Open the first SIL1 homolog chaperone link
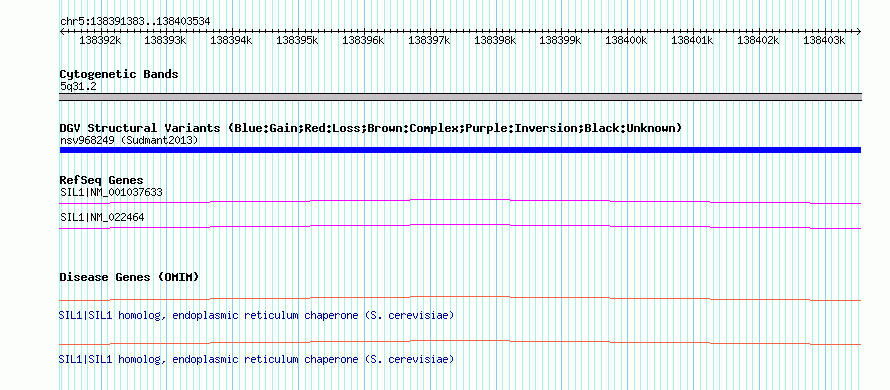The width and height of the screenshot is (890, 390). 257,315
